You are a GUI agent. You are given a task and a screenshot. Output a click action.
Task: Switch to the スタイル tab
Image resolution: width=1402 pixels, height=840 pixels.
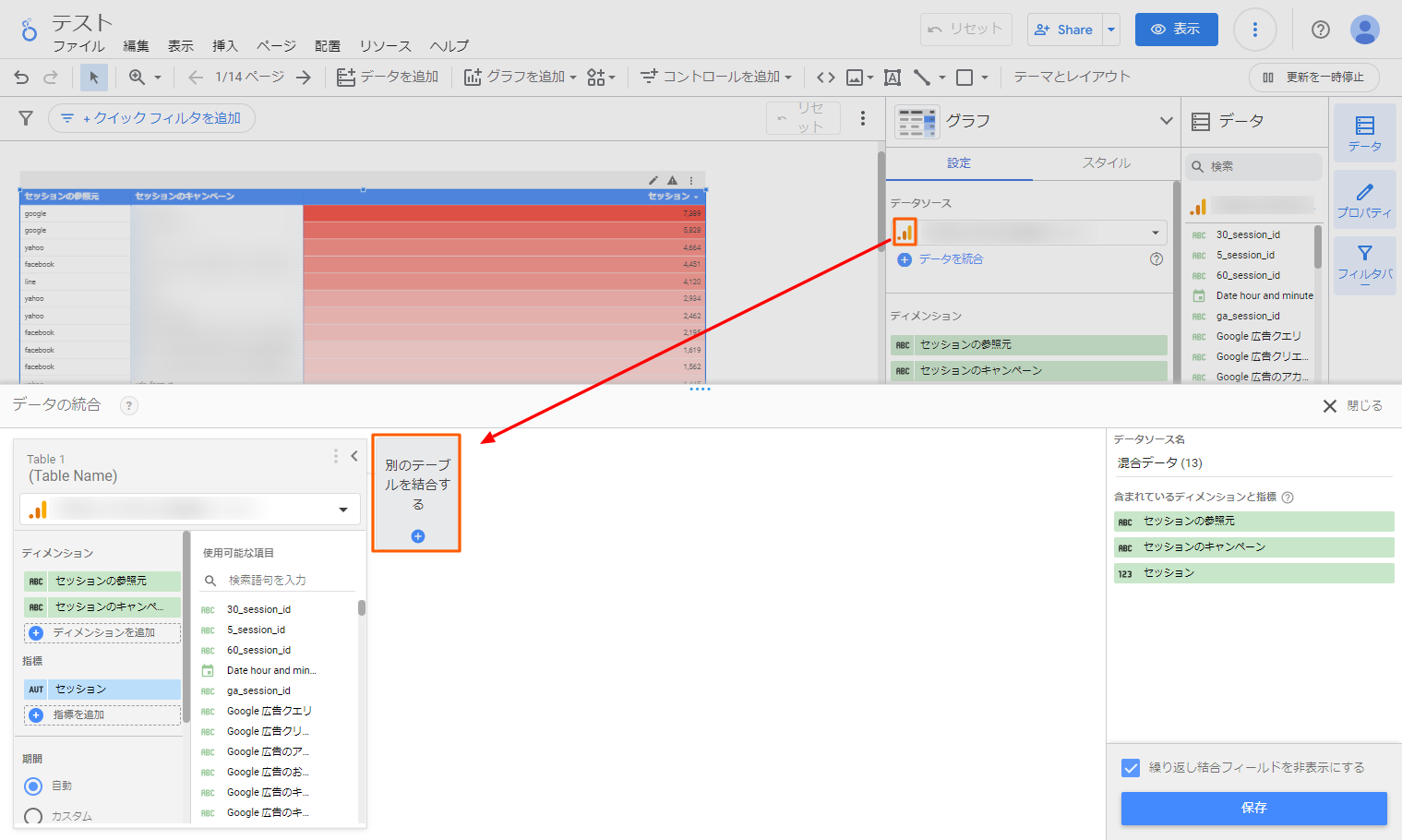(x=1107, y=163)
